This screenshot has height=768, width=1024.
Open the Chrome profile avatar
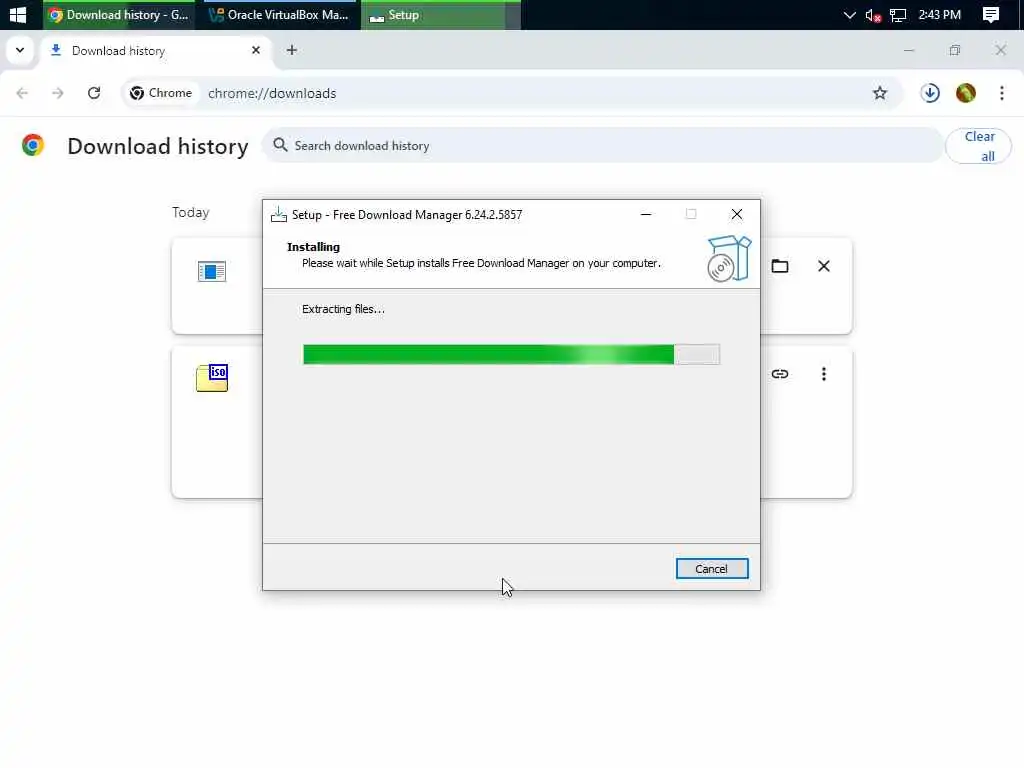point(965,93)
